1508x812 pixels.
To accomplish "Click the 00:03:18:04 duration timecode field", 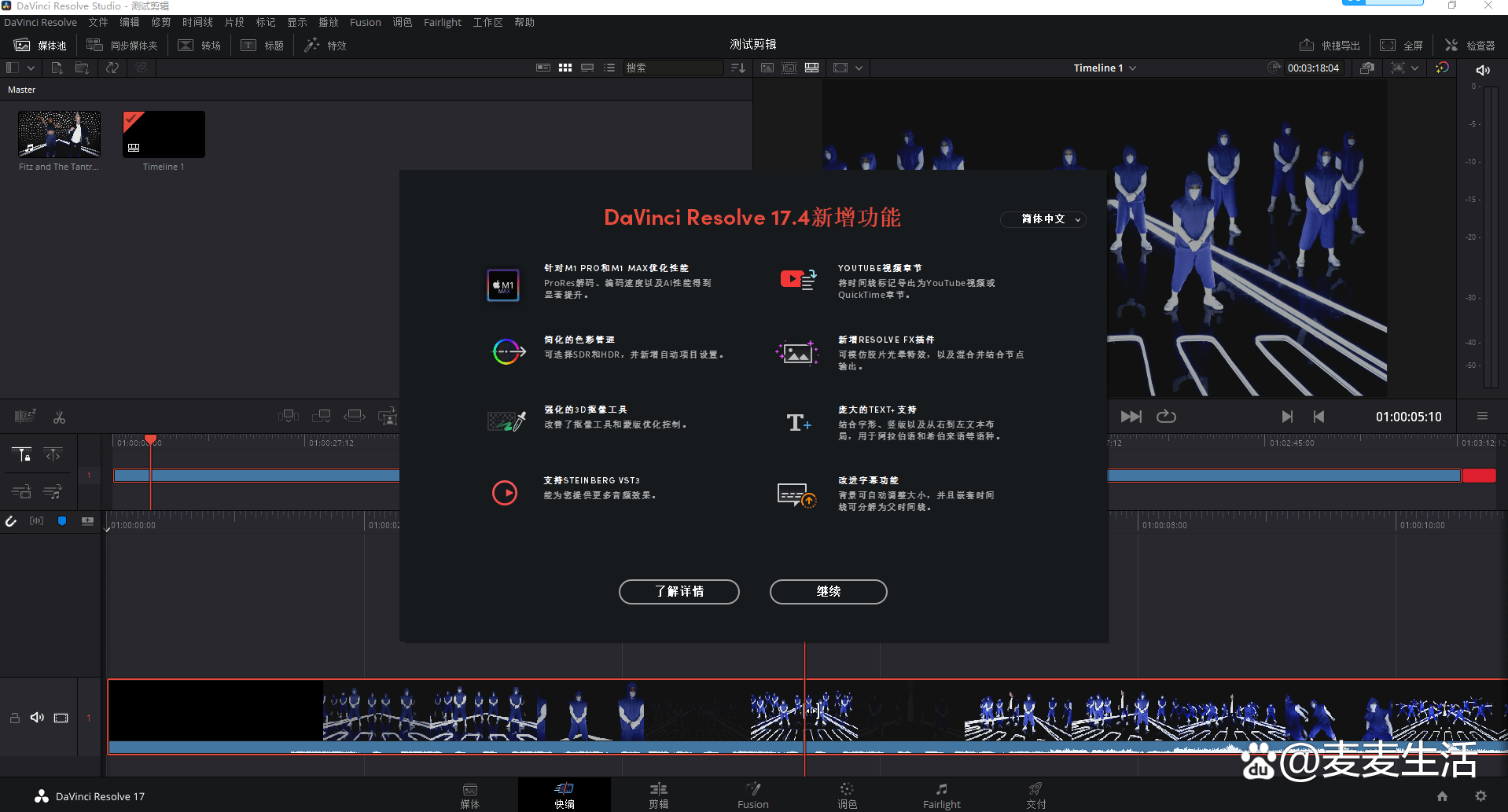I will coord(1313,68).
